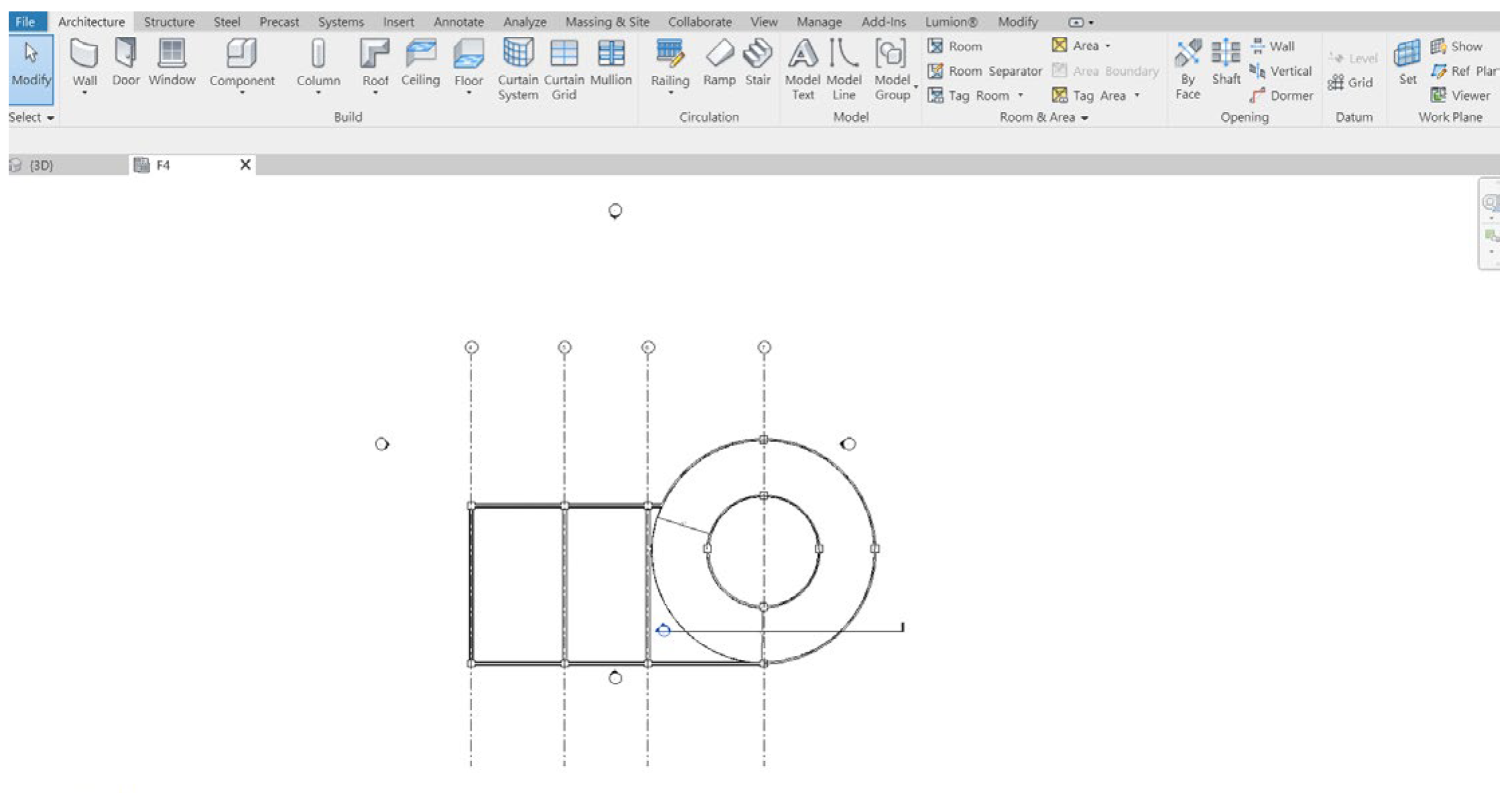The image size is (1512, 793).
Task: Select the Wall tool icon
Action: 84,55
